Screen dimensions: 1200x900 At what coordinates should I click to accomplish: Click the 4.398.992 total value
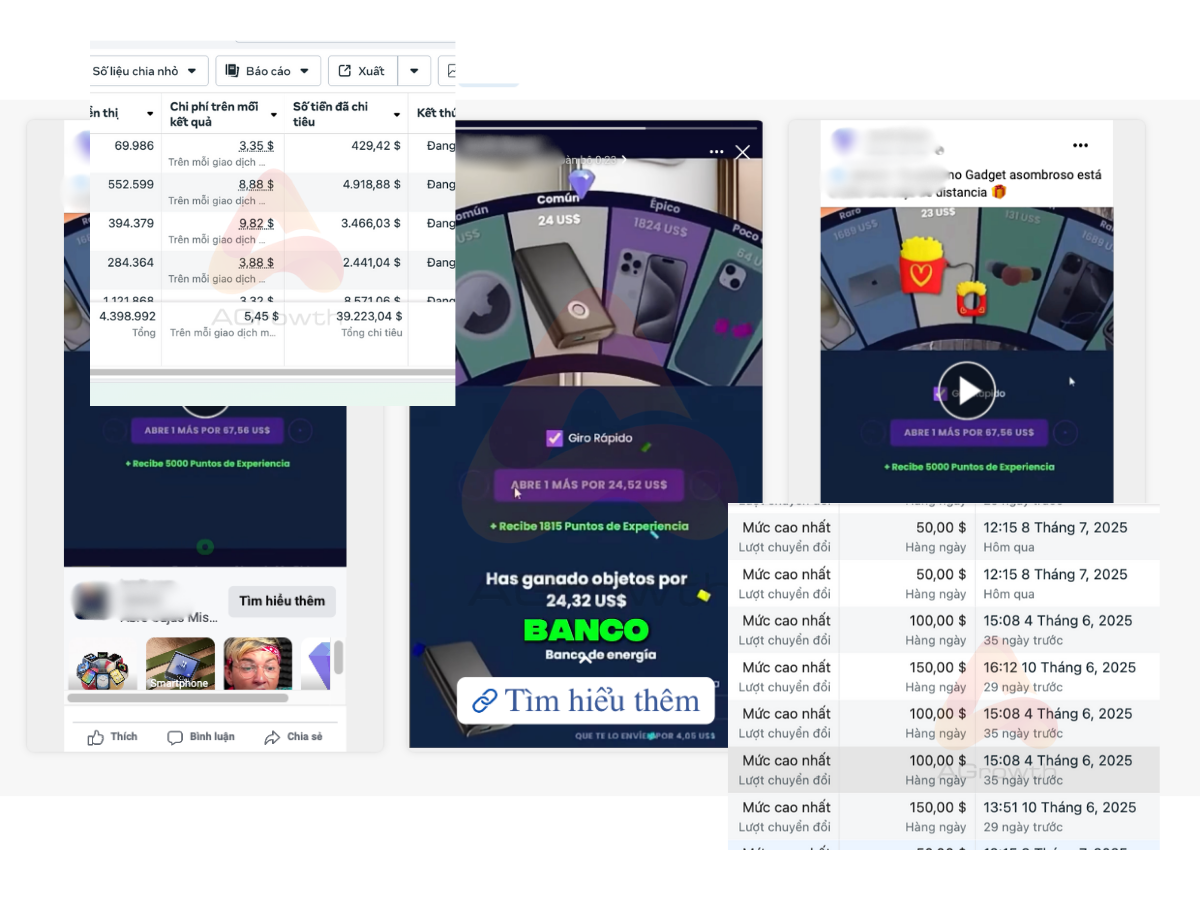point(127,316)
